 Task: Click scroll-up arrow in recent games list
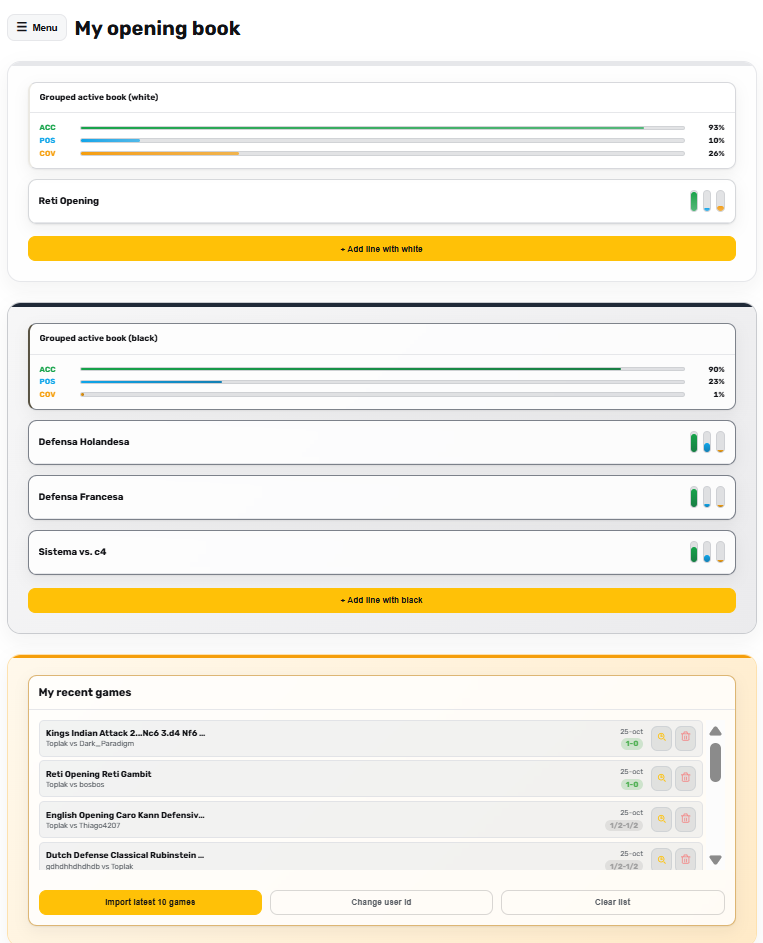click(x=715, y=731)
